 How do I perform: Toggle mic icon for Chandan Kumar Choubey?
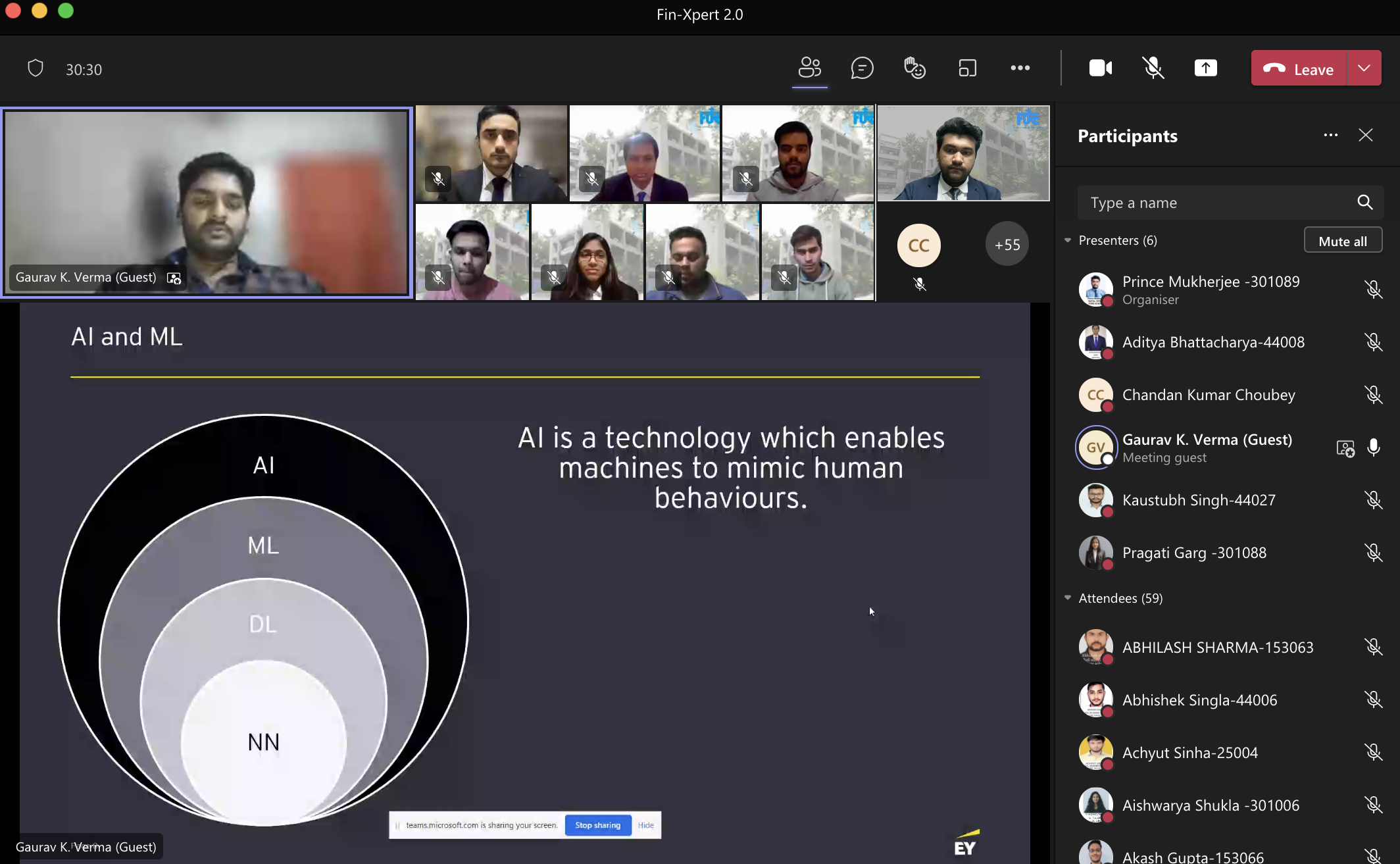[1374, 395]
